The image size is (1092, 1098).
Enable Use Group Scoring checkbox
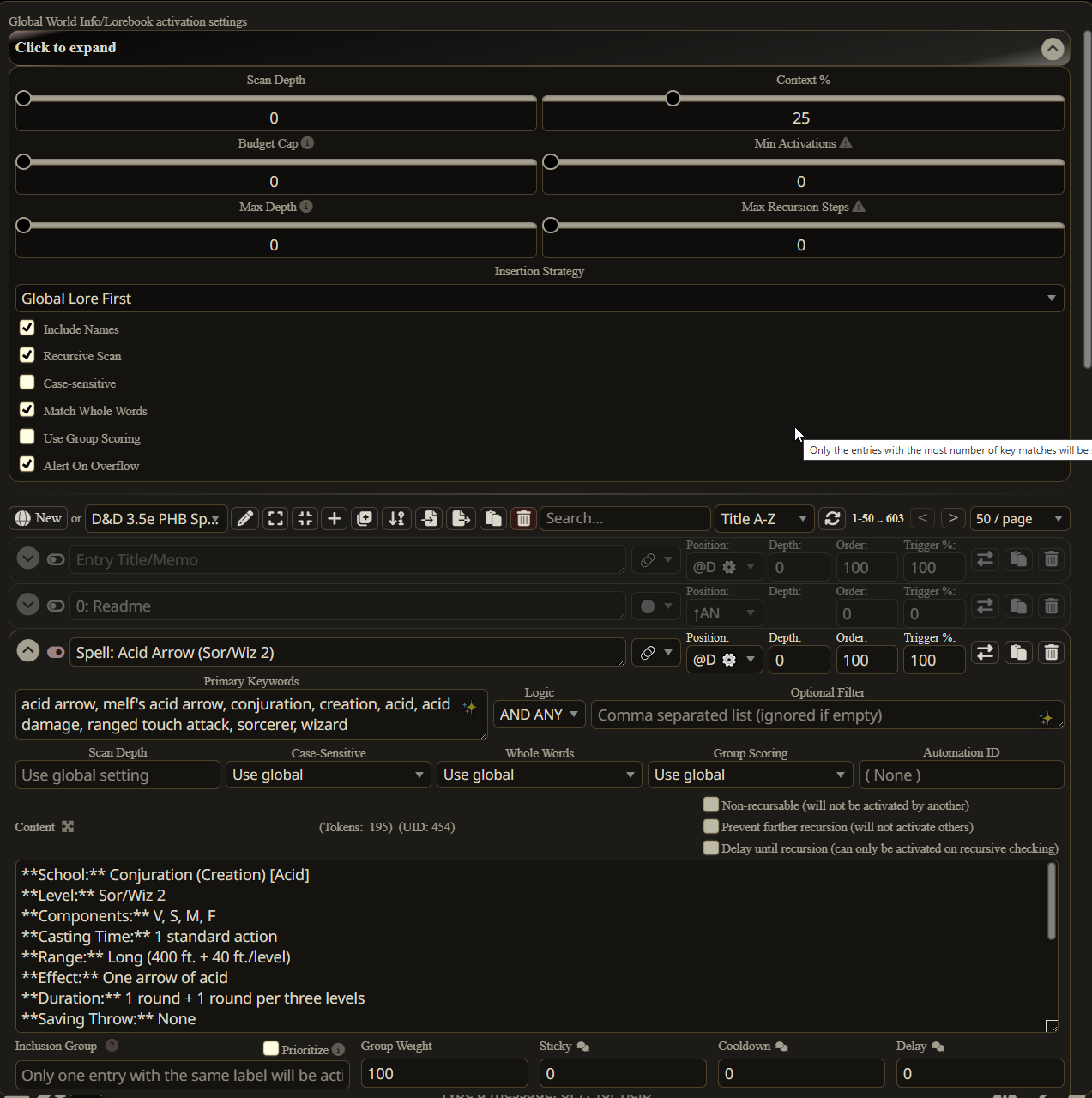tap(27, 437)
